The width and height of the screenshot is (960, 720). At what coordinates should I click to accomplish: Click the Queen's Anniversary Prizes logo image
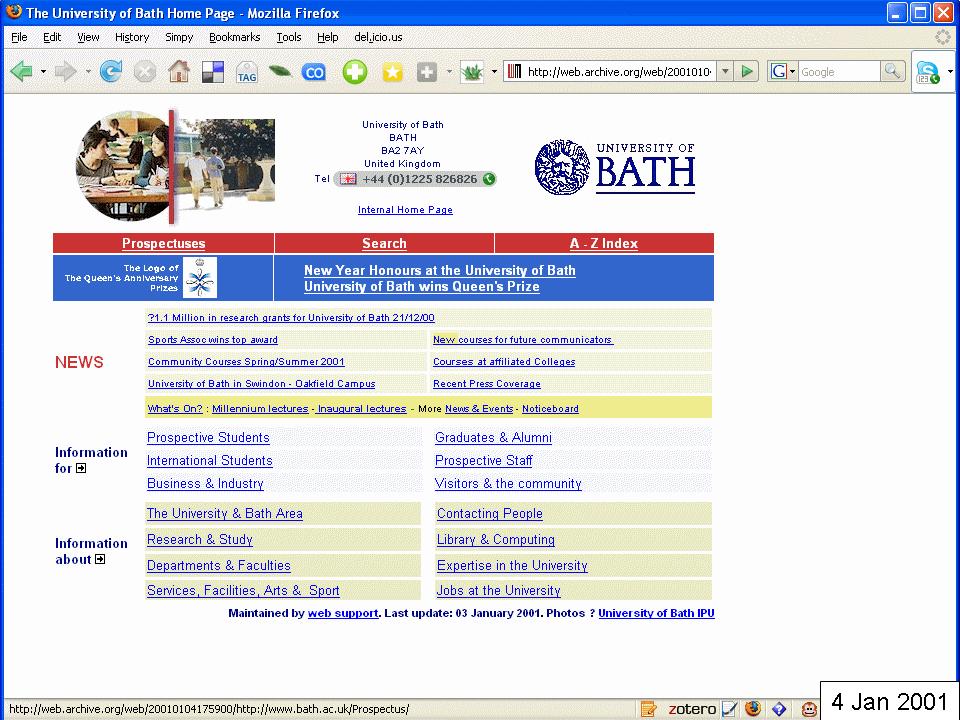[x=200, y=277]
